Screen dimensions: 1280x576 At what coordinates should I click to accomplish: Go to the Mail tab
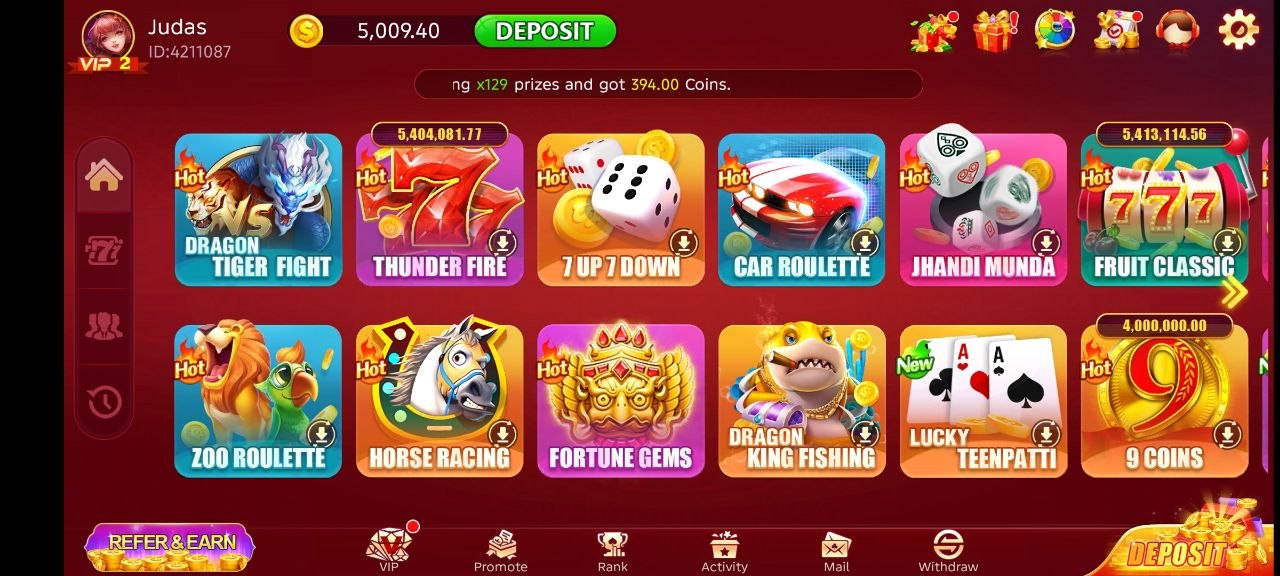pos(836,551)
